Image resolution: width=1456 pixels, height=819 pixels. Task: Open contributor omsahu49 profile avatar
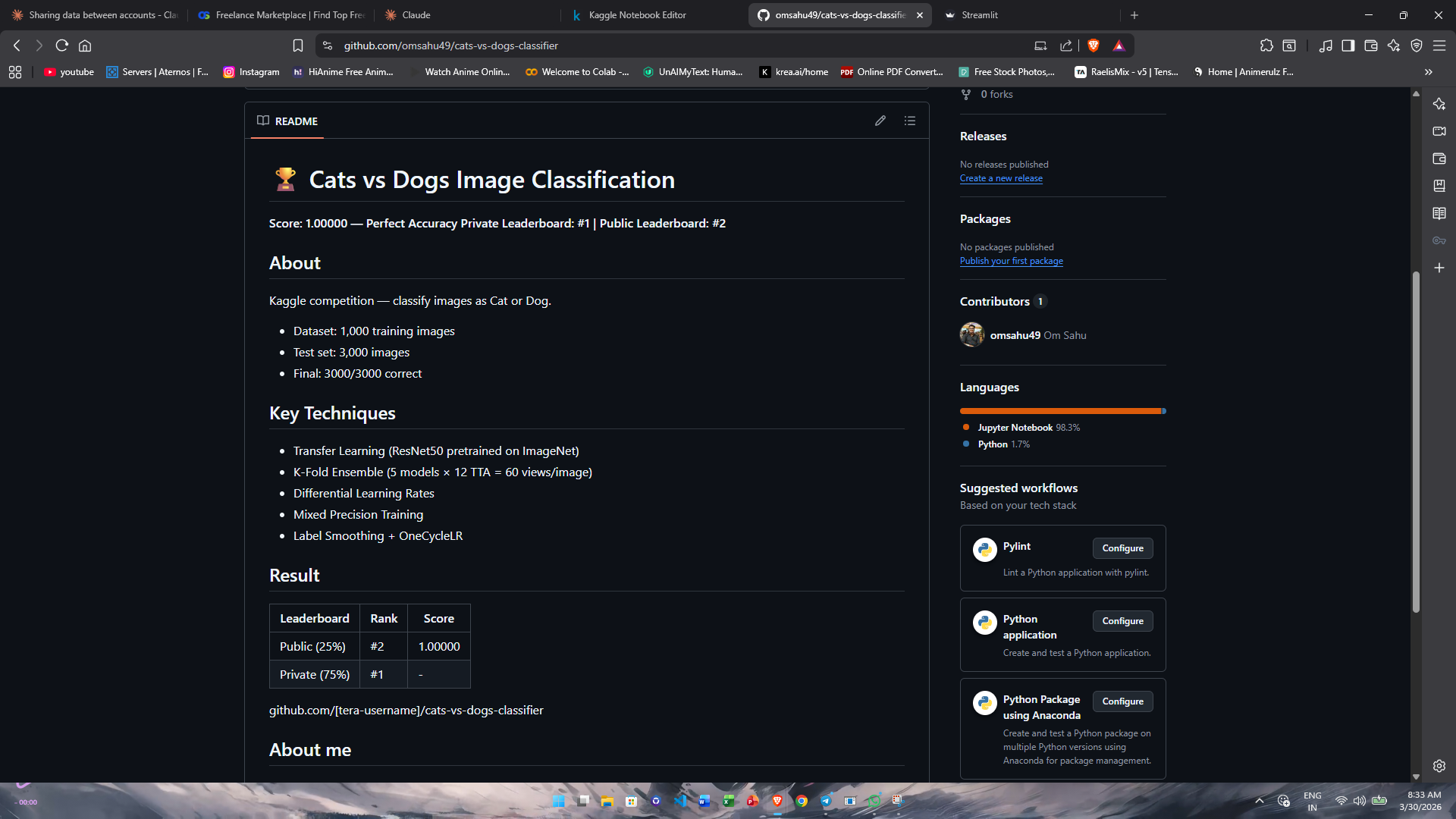pos(971,334)
